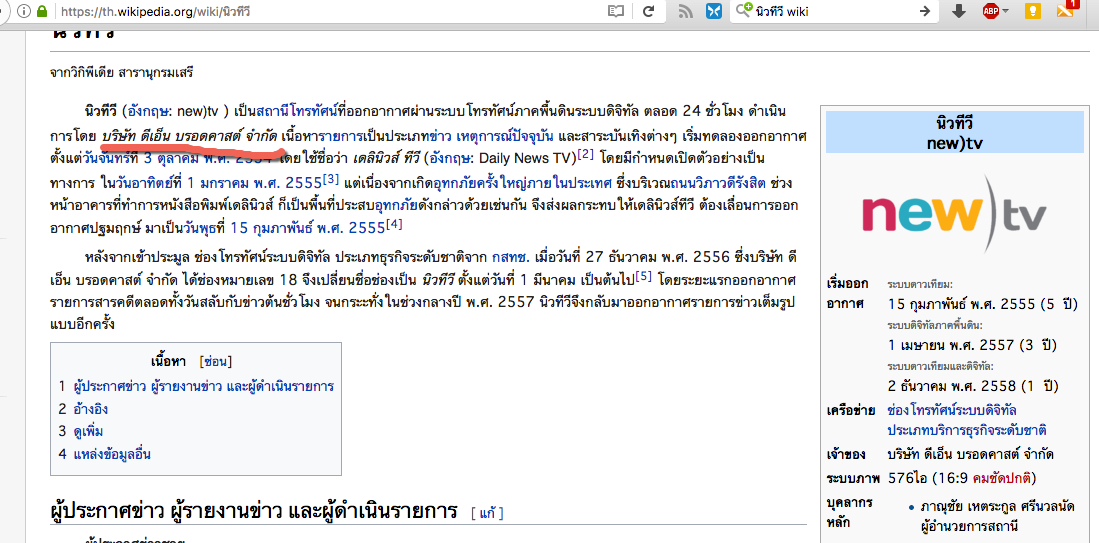The height and width of the screenshot is (543, 1099).
Task: Hide the contents box via ซ่อน
Action: pyautogui.click(x=215, y=362)
